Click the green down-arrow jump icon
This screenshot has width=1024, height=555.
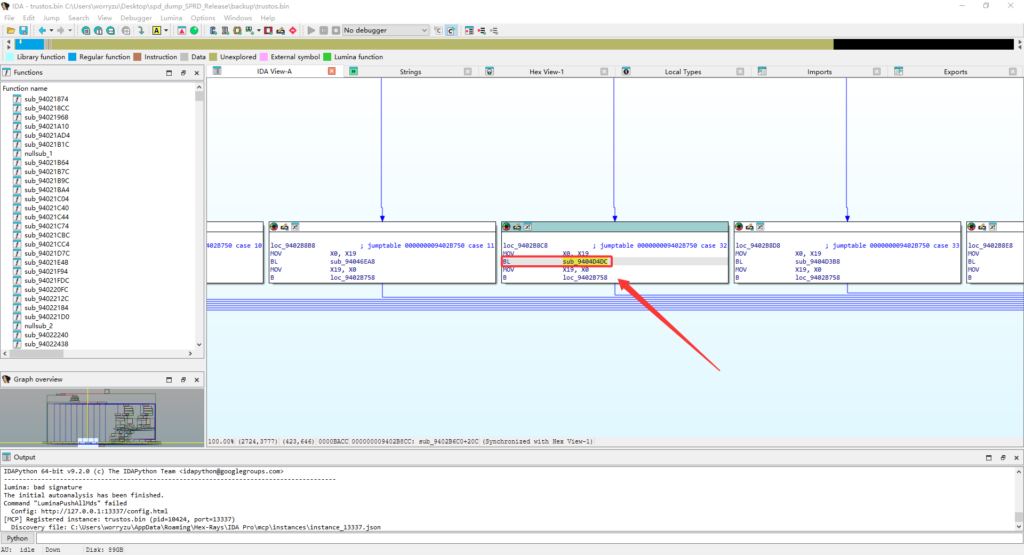pos(141,31)
